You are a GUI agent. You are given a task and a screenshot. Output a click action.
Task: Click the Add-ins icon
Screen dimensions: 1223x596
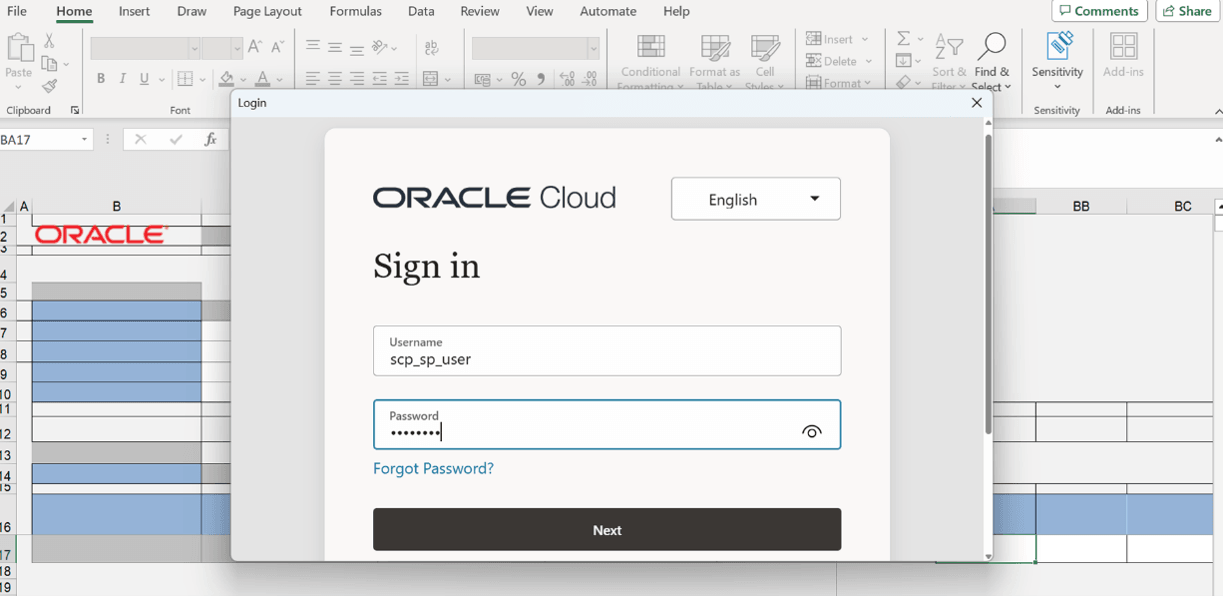(x=1123, y=46)
